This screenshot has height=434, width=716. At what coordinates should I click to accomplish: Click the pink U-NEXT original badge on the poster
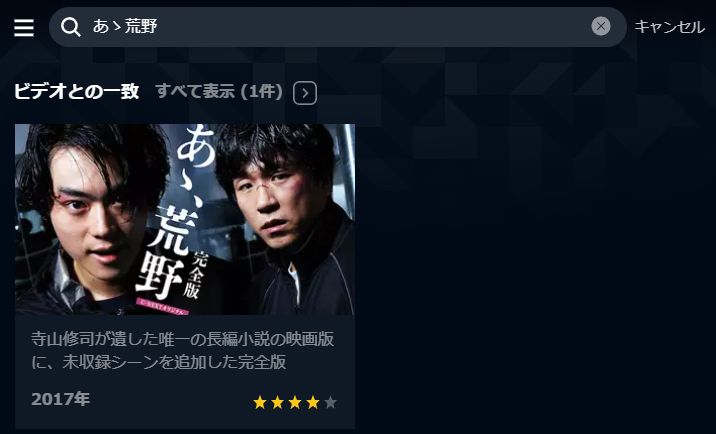click(163, 306)
